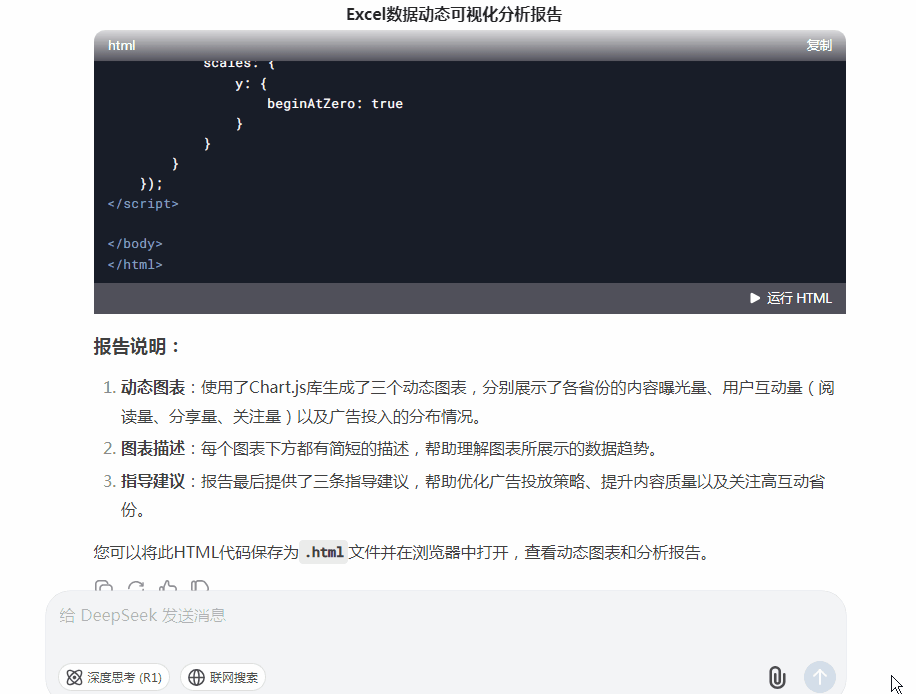Viewport: 916px width, 694px height.
Task: Toggle DeepThink (R1) mode
Action: tap(114, 677)
